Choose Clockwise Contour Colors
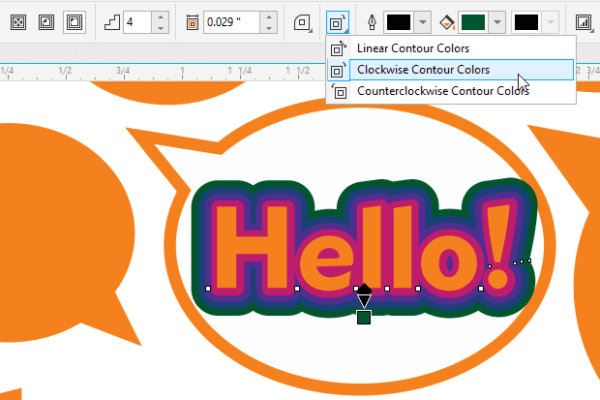Viewport: 600px width, 400px height. pyautogui.click(x=423, y=70)
